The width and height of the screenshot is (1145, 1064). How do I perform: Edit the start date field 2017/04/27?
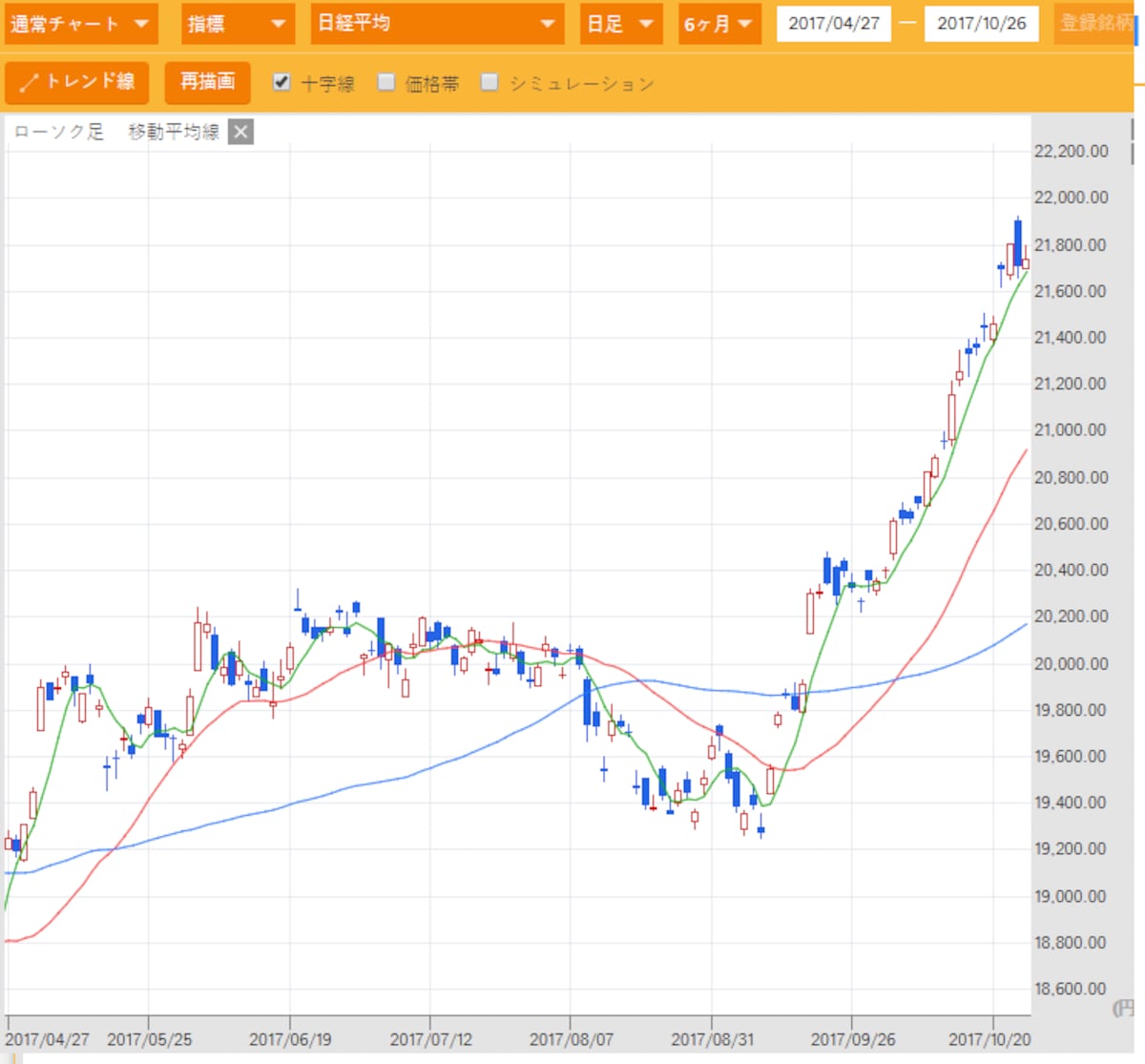pyautogui.click(x=834, y=24)
